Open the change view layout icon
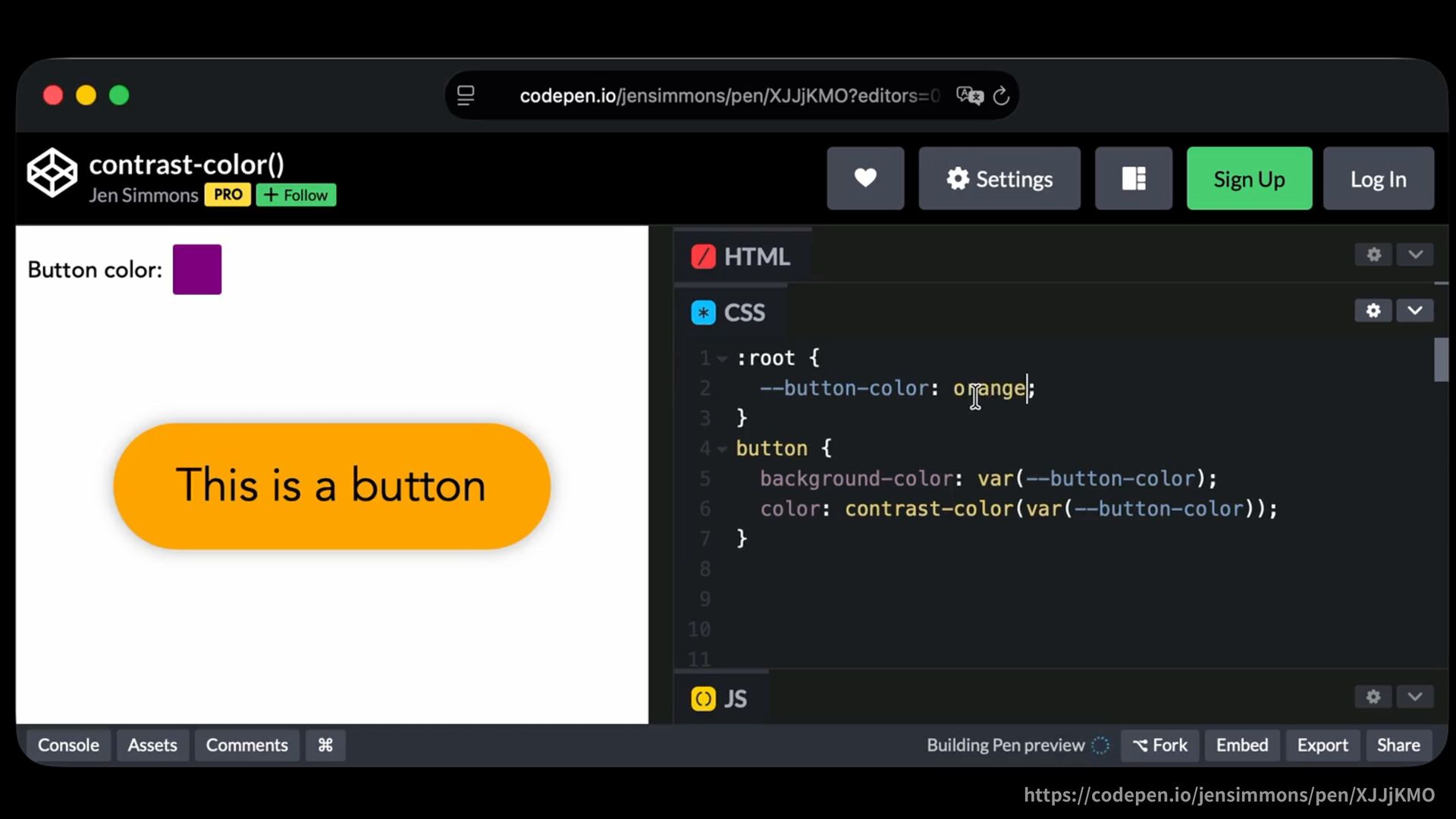Screen dimensions: 1456x819 point(1133,178)
